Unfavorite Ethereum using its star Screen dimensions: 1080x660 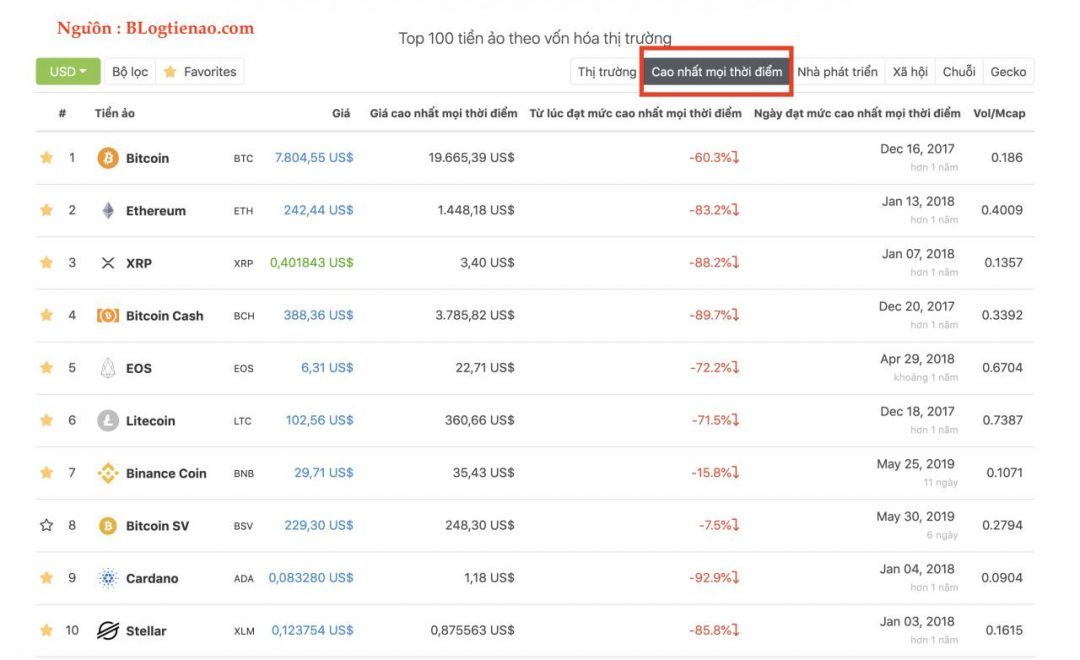[x=46, y=209]
